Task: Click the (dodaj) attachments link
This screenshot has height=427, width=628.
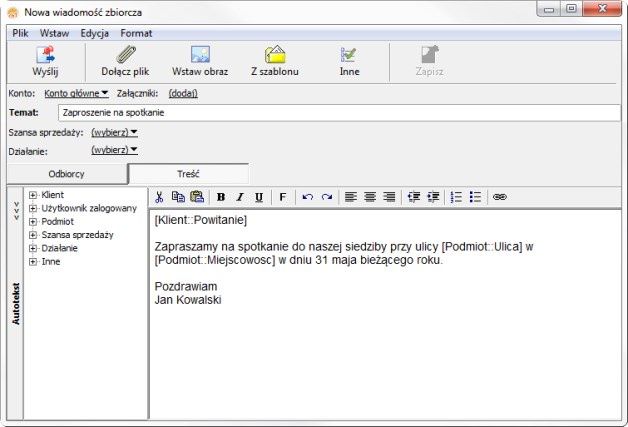Action: (183, 93)
